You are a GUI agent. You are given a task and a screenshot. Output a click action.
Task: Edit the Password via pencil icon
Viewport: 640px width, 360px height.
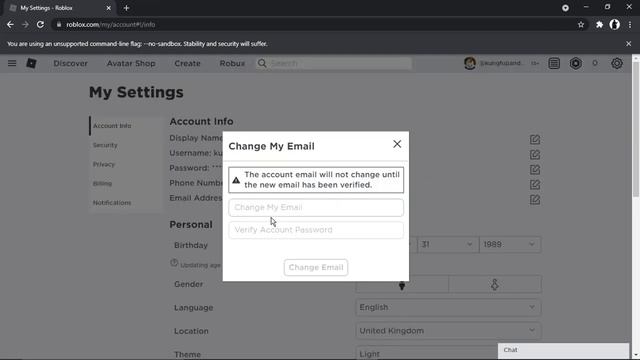click(535, 169)
